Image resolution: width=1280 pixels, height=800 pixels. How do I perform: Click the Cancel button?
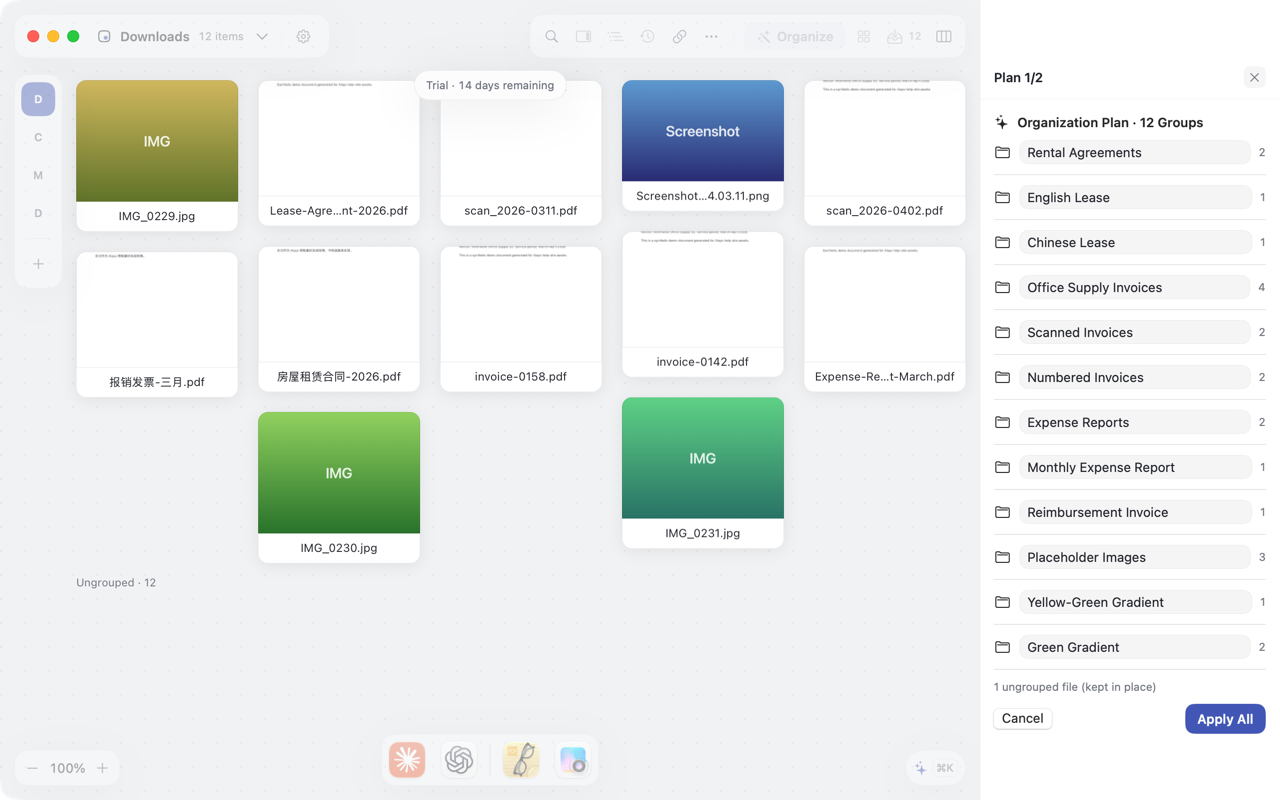[x=1022, y=718]
